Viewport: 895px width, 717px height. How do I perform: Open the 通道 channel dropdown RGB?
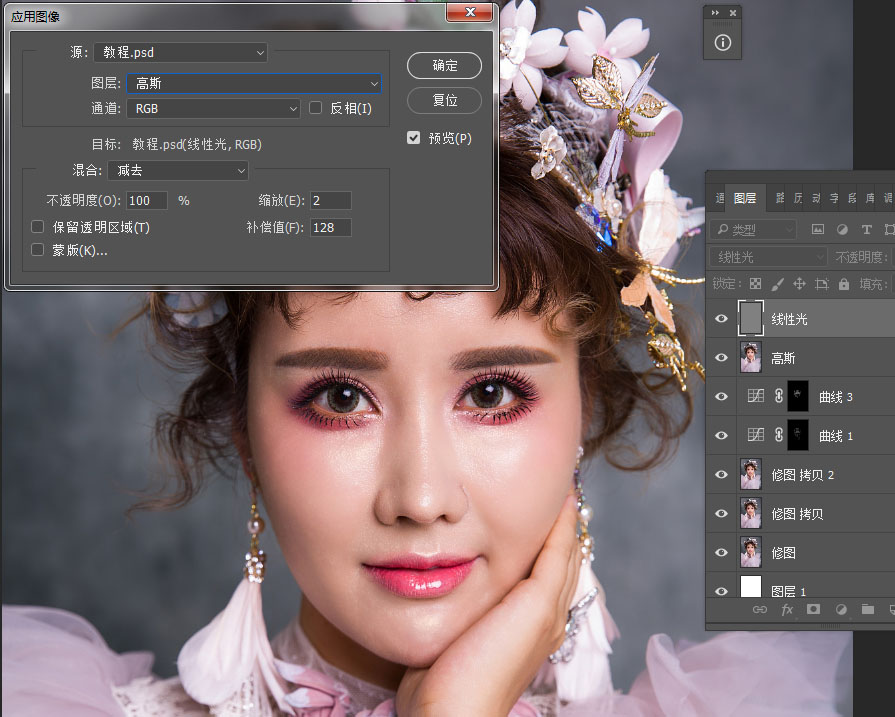point(213,108)
